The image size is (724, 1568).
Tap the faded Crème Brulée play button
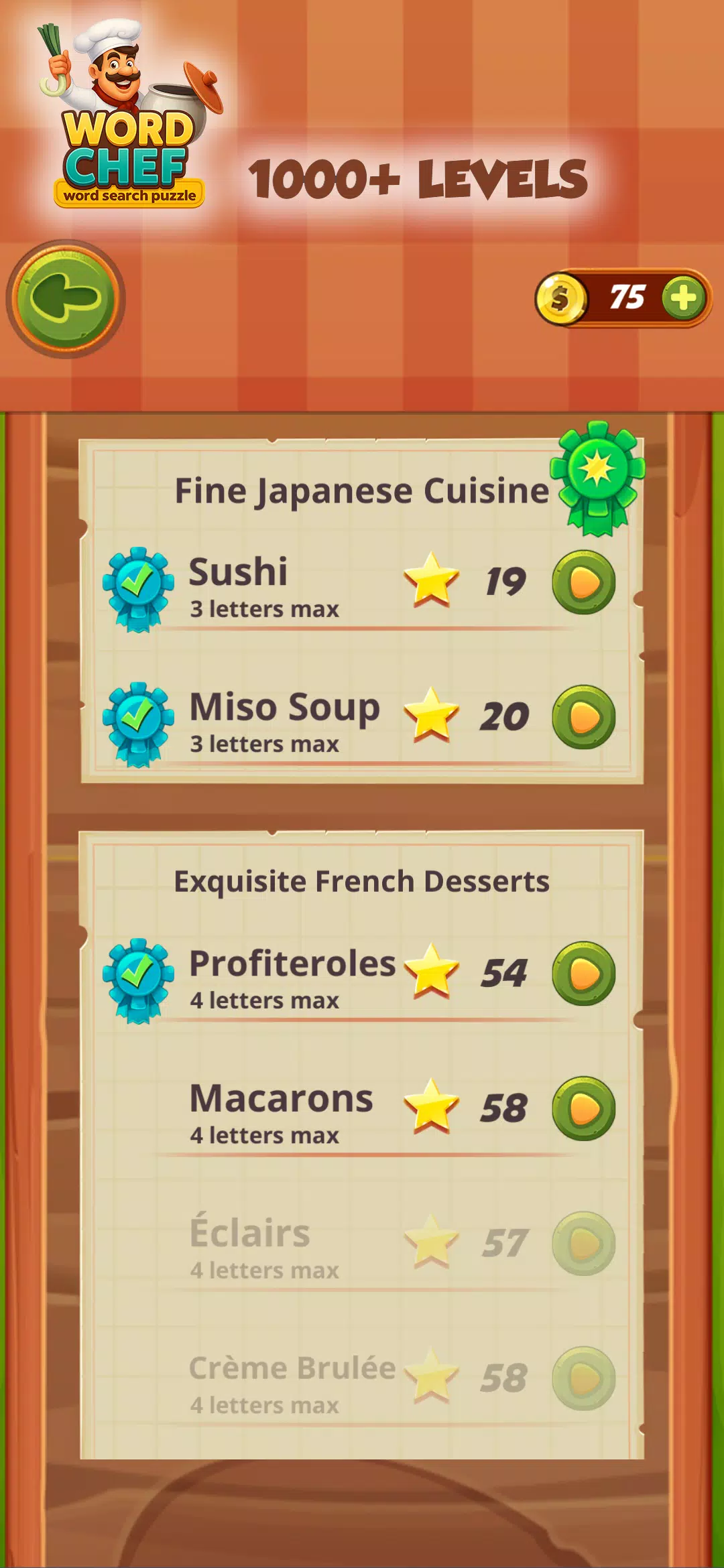click(x=583, y=1379)
